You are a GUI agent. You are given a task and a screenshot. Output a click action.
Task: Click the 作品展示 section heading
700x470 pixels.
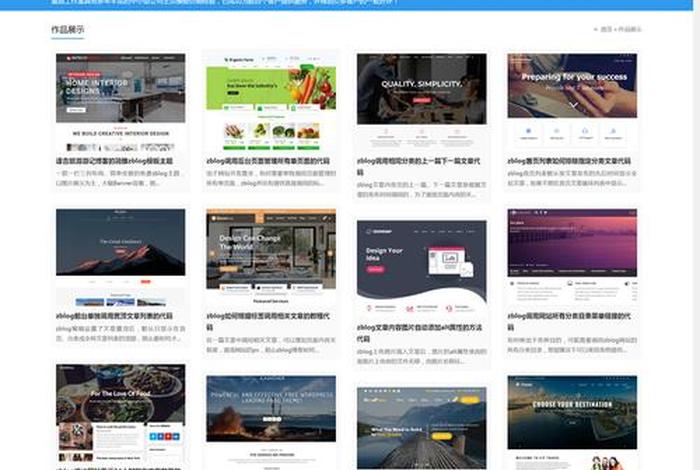pos(67,29)
